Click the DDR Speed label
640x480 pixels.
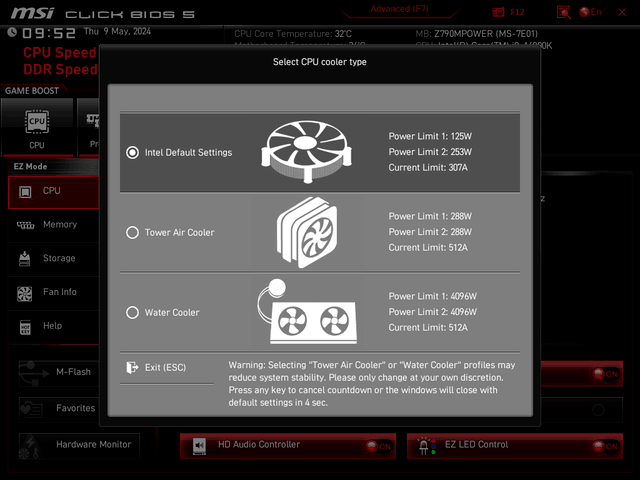coord(60,69)
